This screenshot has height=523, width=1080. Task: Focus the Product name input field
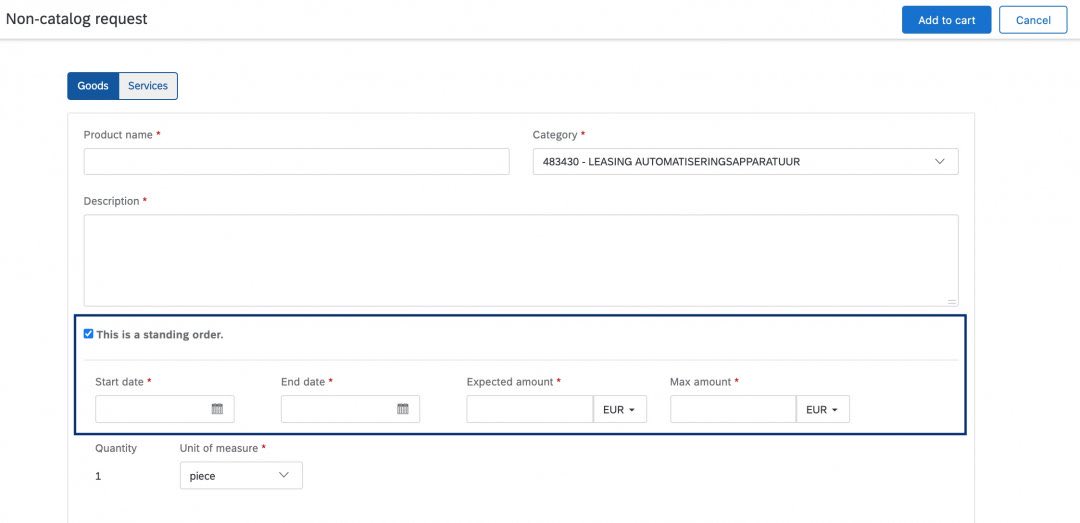(297, 161)
